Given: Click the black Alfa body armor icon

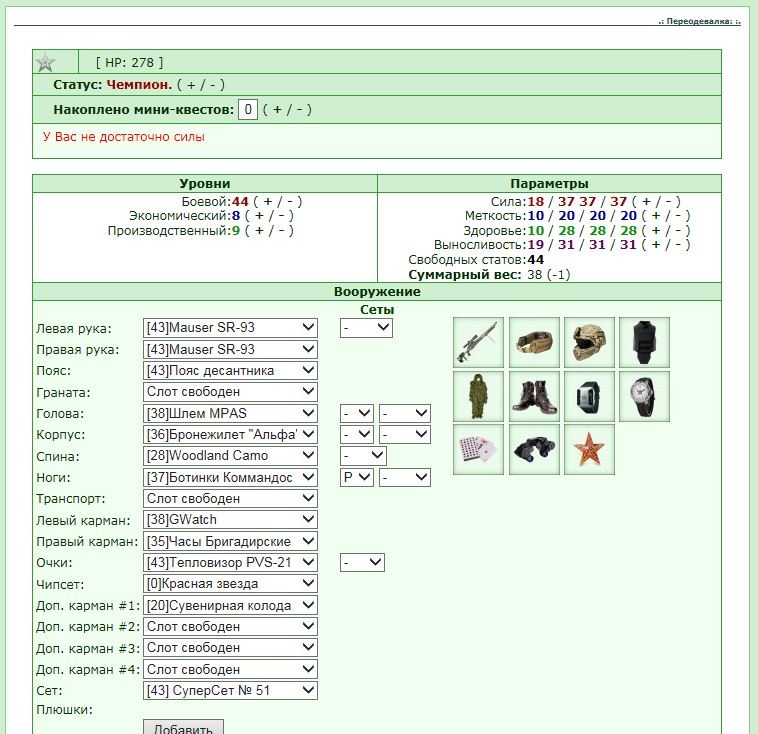Looking at the screenshot, I should 644,342.
